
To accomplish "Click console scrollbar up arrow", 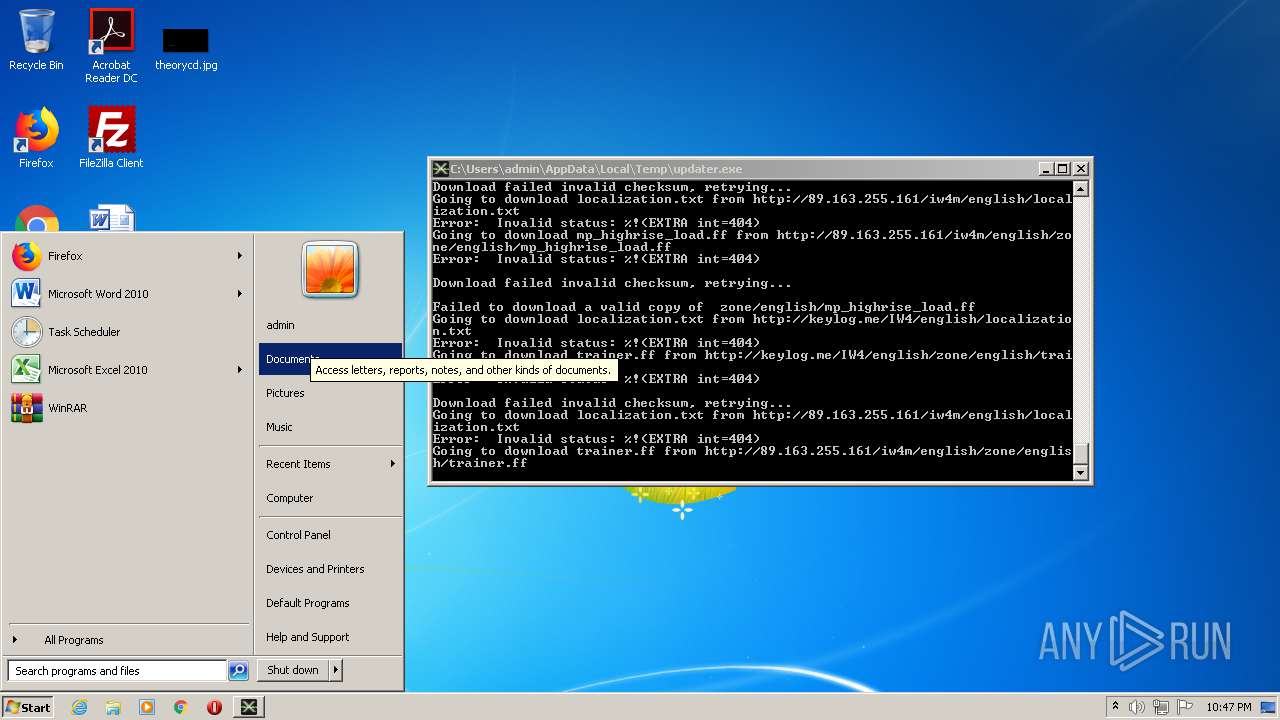I will click(1080, 188).
